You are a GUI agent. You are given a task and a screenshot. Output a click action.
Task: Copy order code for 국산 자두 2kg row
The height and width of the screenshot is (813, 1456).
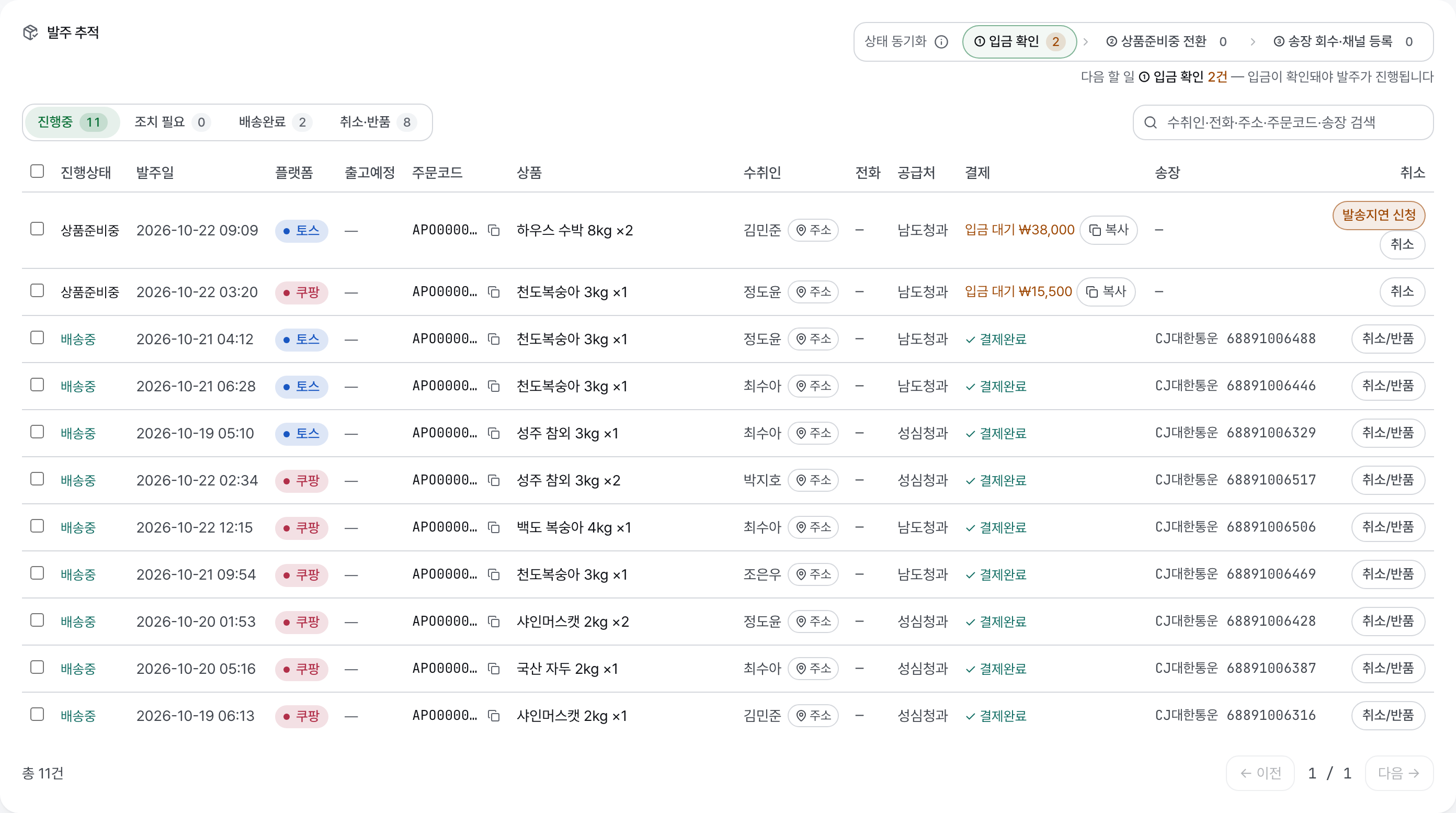[493, 669]
